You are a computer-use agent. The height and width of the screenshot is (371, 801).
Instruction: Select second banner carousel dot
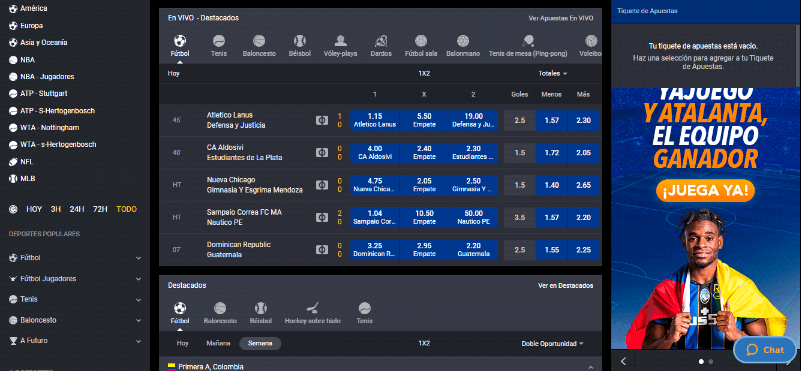(711, 361)
